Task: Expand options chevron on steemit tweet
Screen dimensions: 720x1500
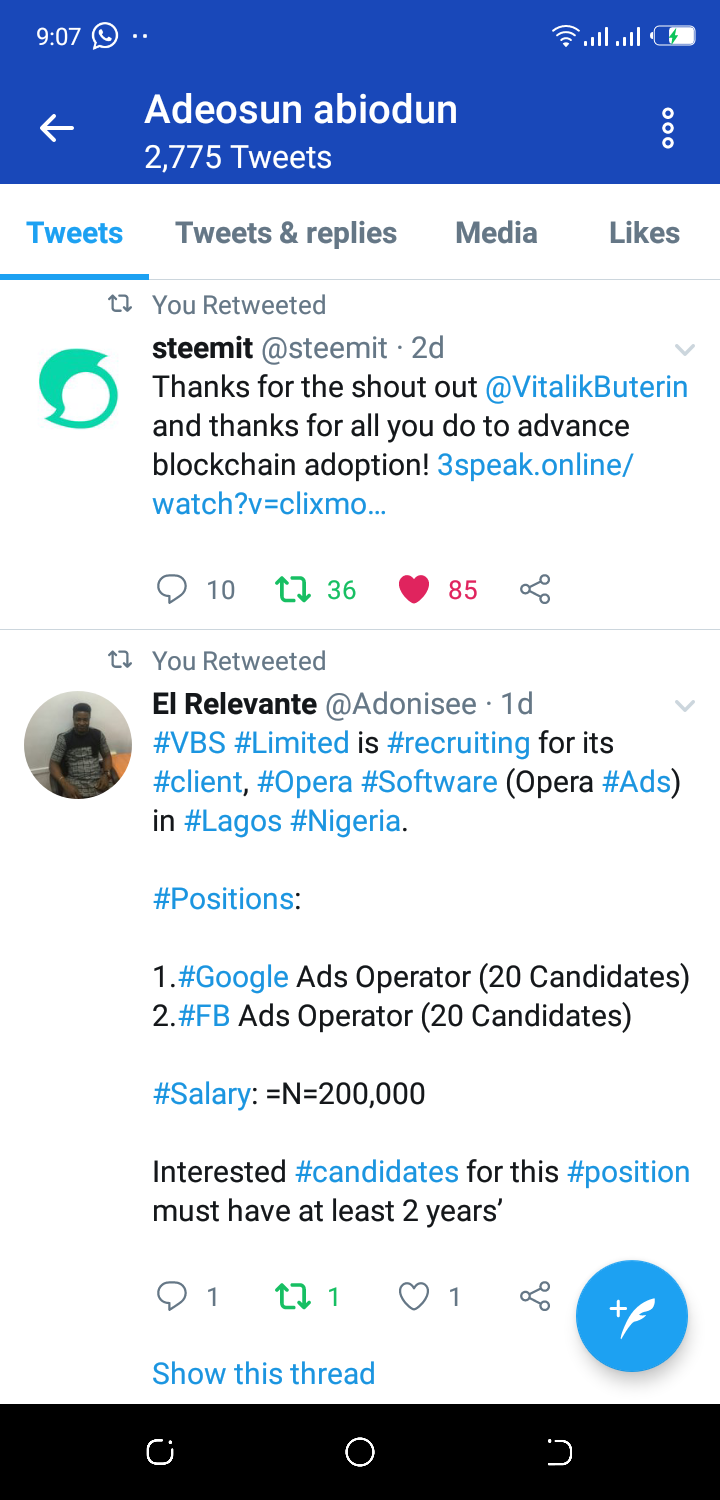Action: [685, 349]
